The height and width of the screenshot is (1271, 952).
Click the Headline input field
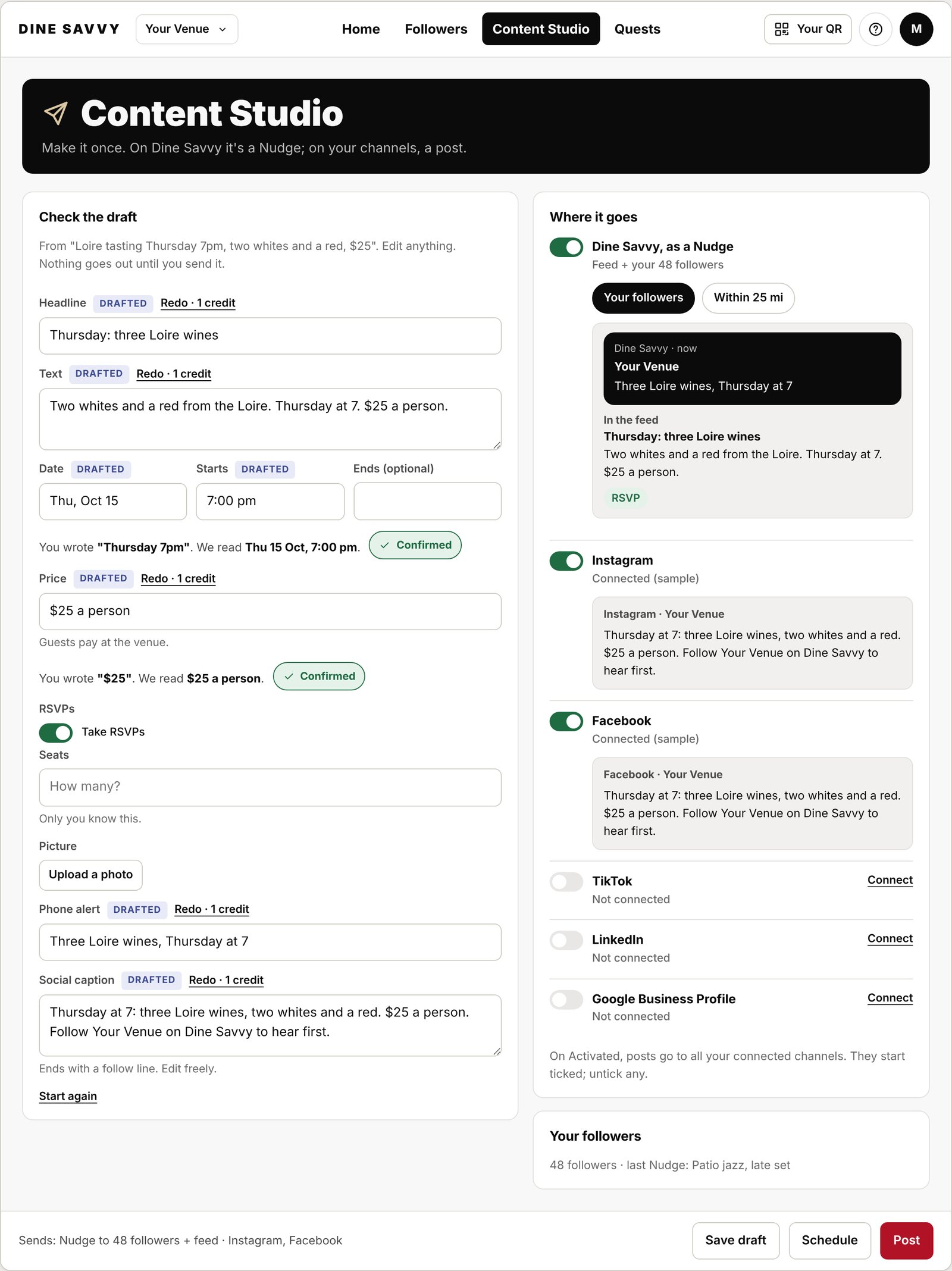(270, 336)
